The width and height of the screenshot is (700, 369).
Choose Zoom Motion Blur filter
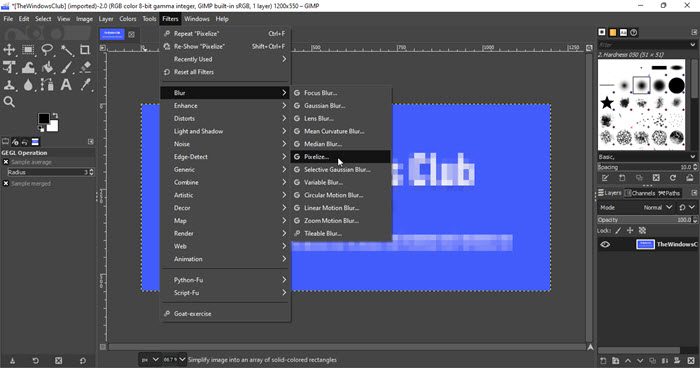tap(341, 220)
